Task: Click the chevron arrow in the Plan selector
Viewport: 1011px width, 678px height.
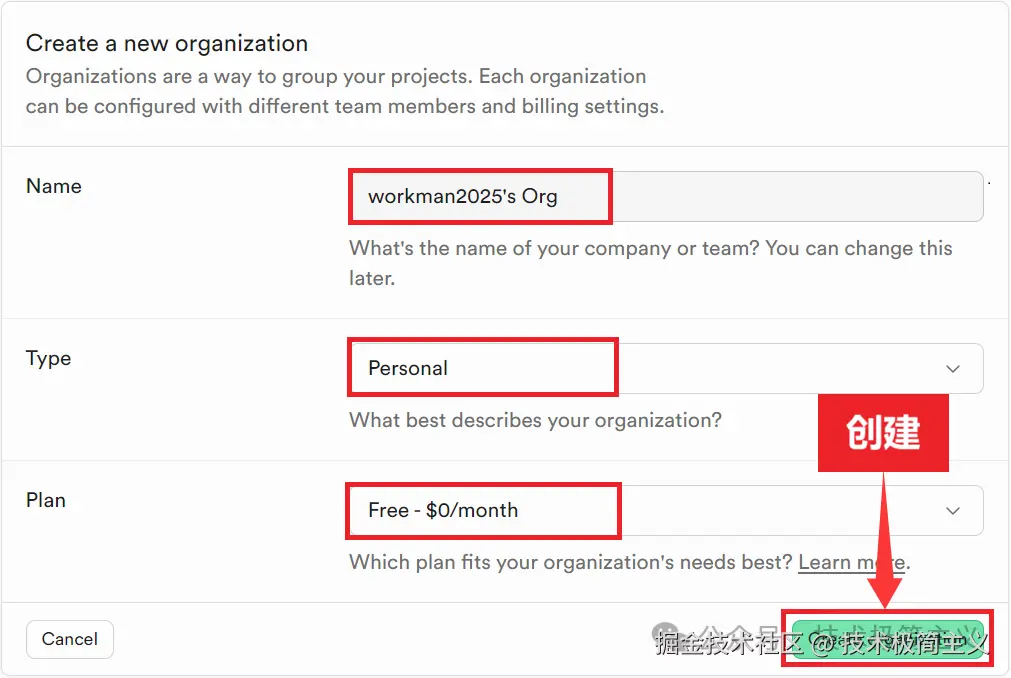Action: 952,511
